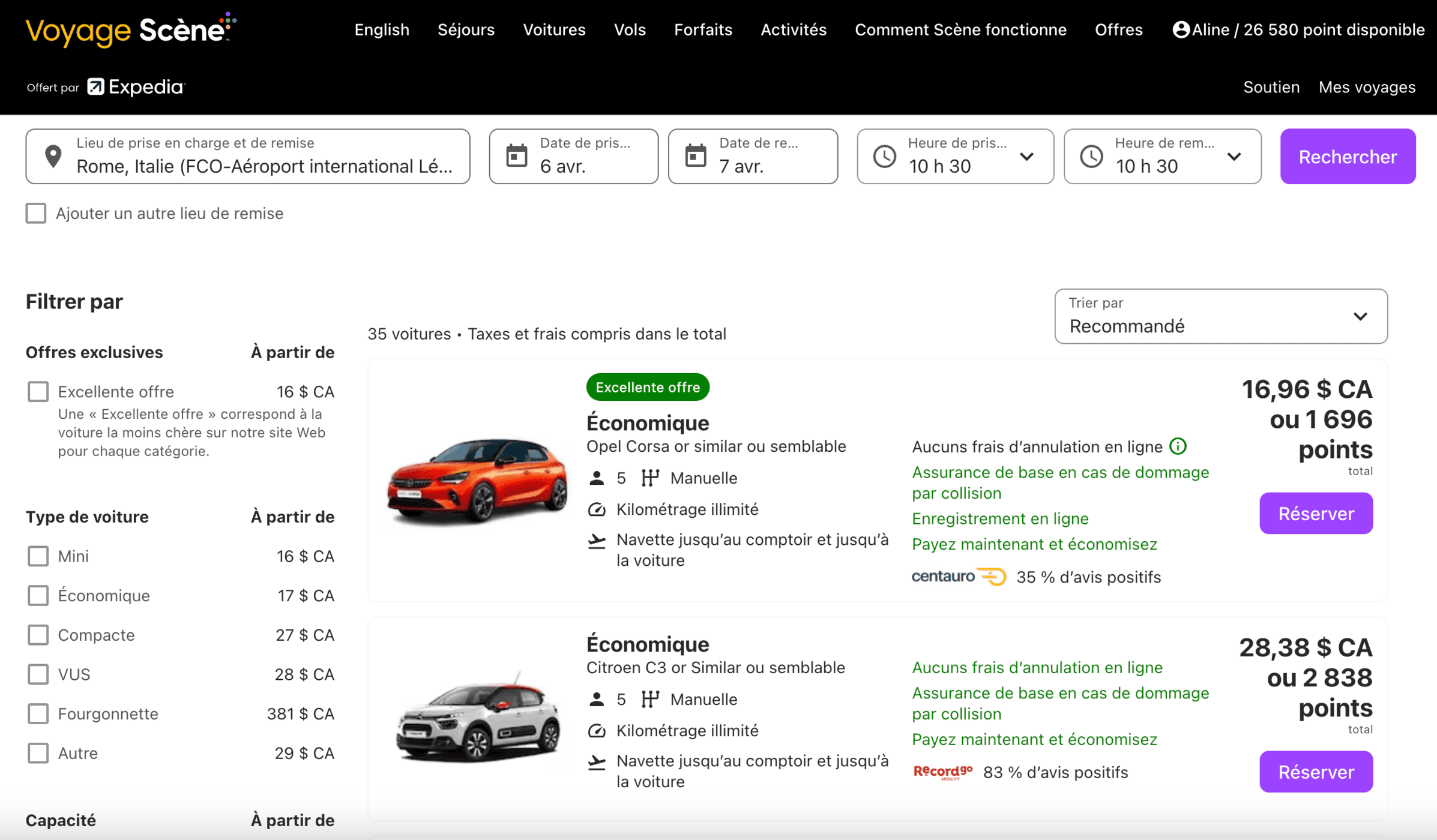This screenshot has width=1437, height=840.
Task: Select the Compacte car type checkbox
Action: click(x=38, y=635)
